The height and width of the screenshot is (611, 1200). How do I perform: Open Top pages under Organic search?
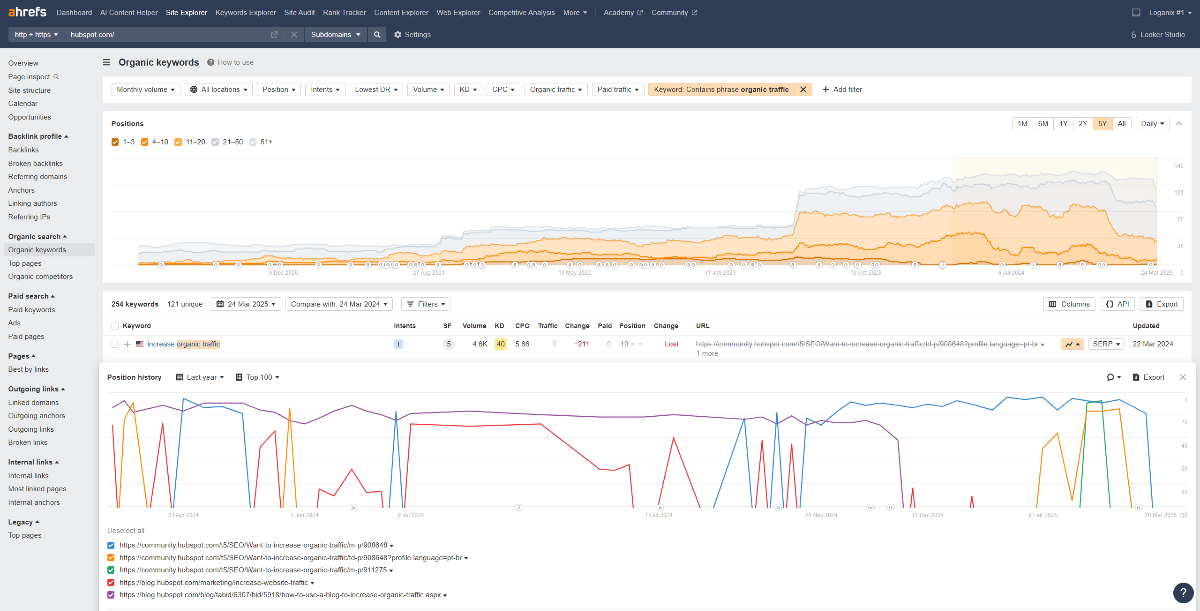pyautogui.click(x=25, y=263)
